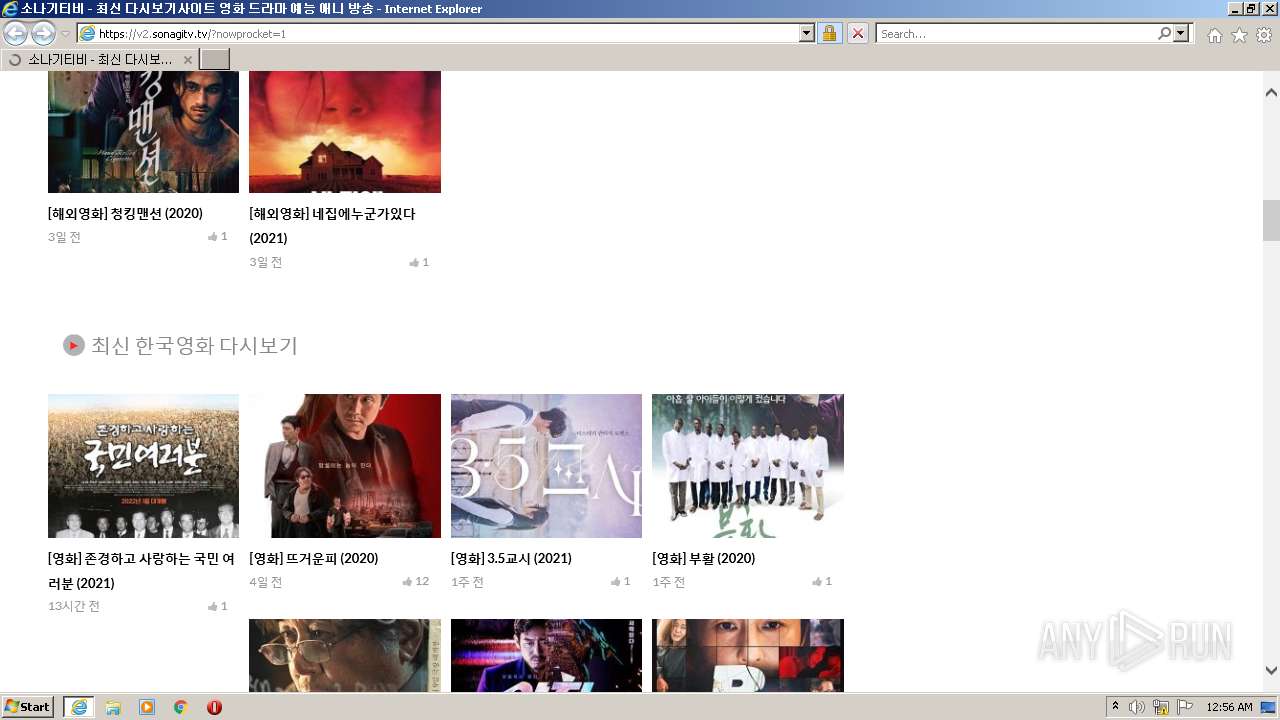
Task: Click inside the Search box
Action: click(1016, 33)
